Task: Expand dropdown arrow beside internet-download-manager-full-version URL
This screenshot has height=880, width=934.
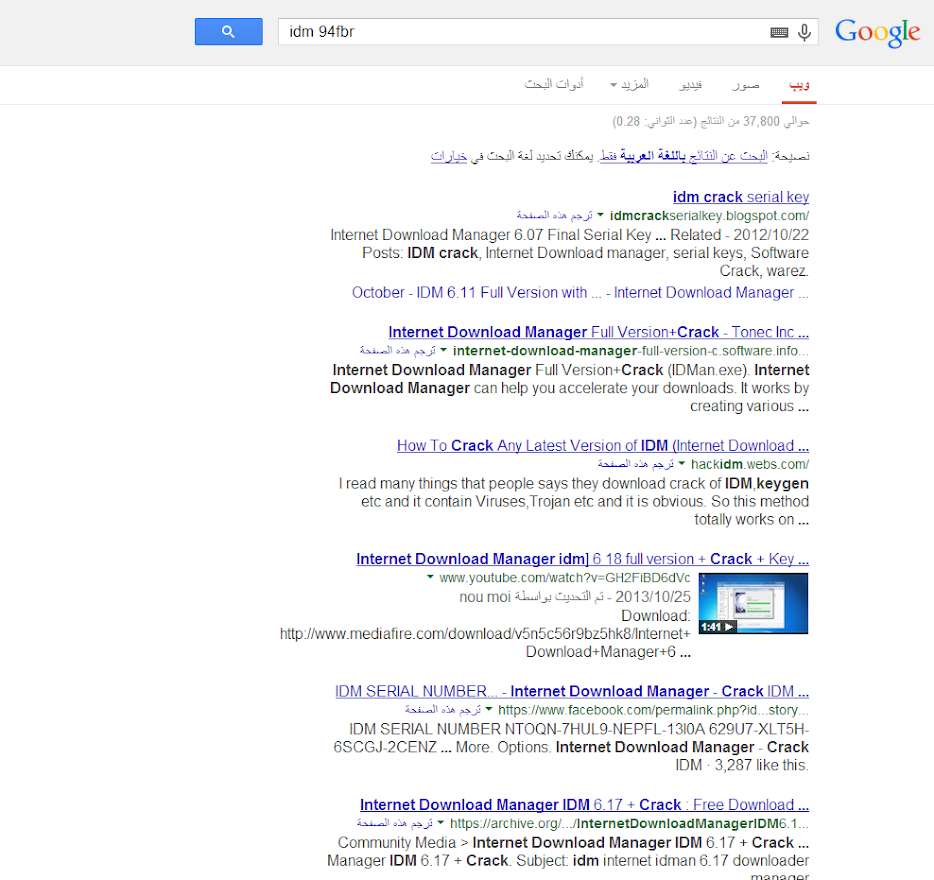Action: pos(443,350)
